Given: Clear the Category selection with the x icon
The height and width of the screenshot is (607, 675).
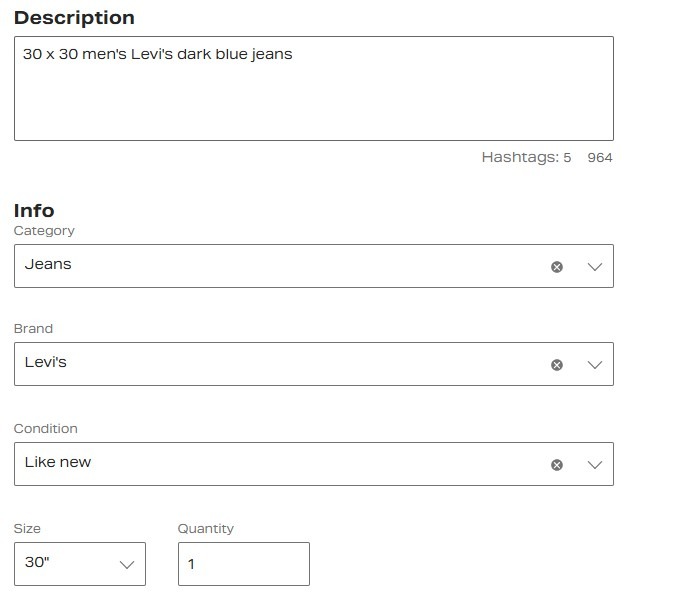Looking at the screenshot, I should 557,267.
